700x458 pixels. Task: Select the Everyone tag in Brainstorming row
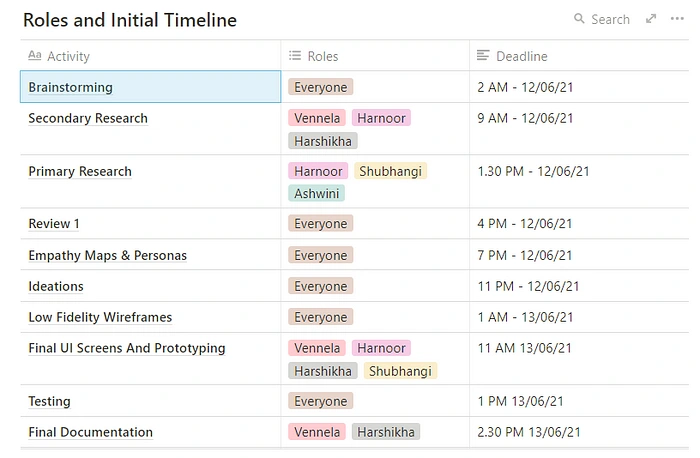coord(321,87)
